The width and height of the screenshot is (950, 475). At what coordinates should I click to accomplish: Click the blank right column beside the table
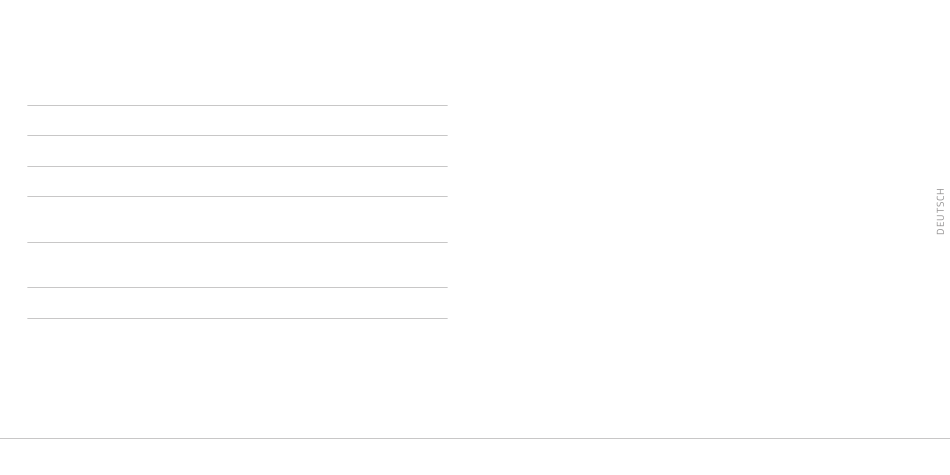(691, 212)
